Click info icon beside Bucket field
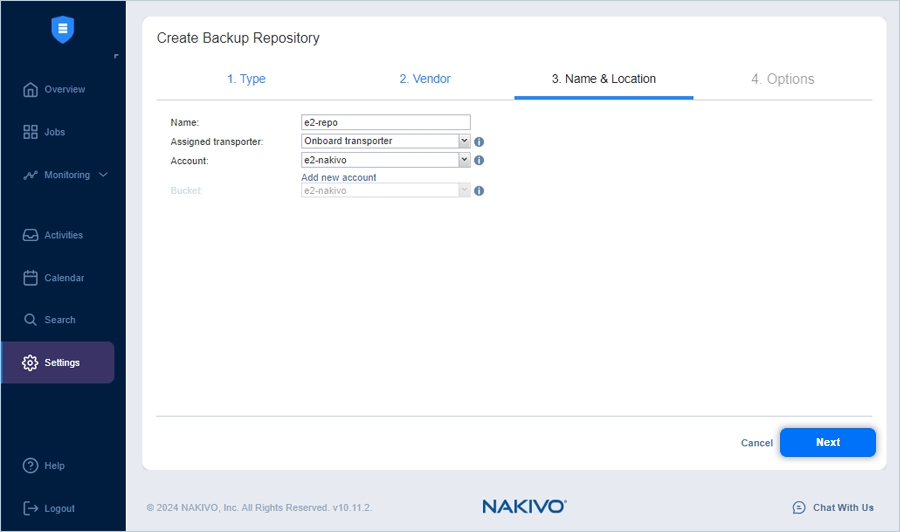 pos(479,191)
